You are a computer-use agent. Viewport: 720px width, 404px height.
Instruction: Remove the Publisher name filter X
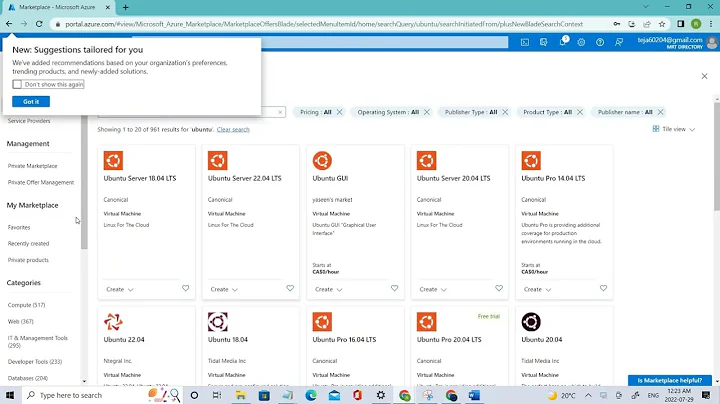click(660, 112)
